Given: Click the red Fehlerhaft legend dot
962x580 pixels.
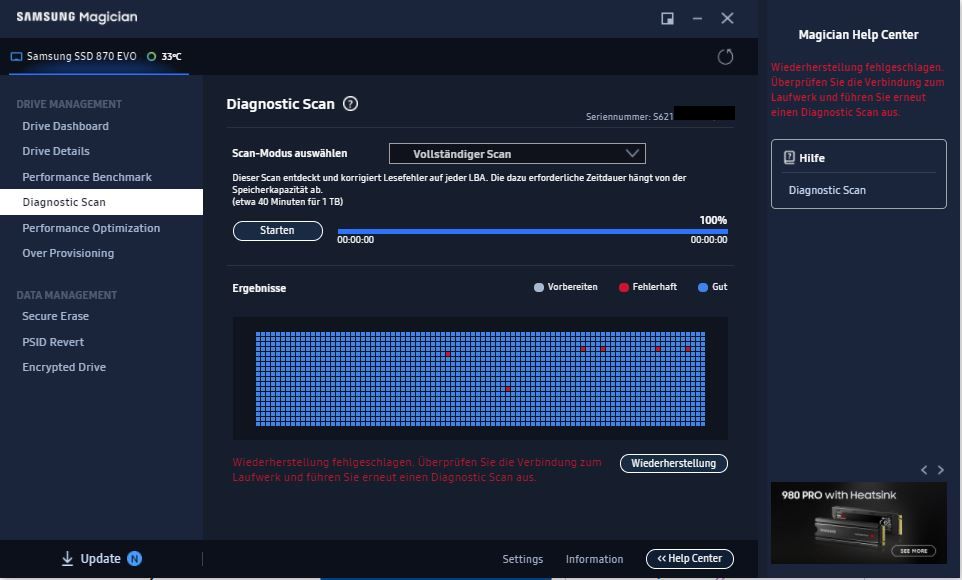Looking at the screenshot, I should pos(623,287).
